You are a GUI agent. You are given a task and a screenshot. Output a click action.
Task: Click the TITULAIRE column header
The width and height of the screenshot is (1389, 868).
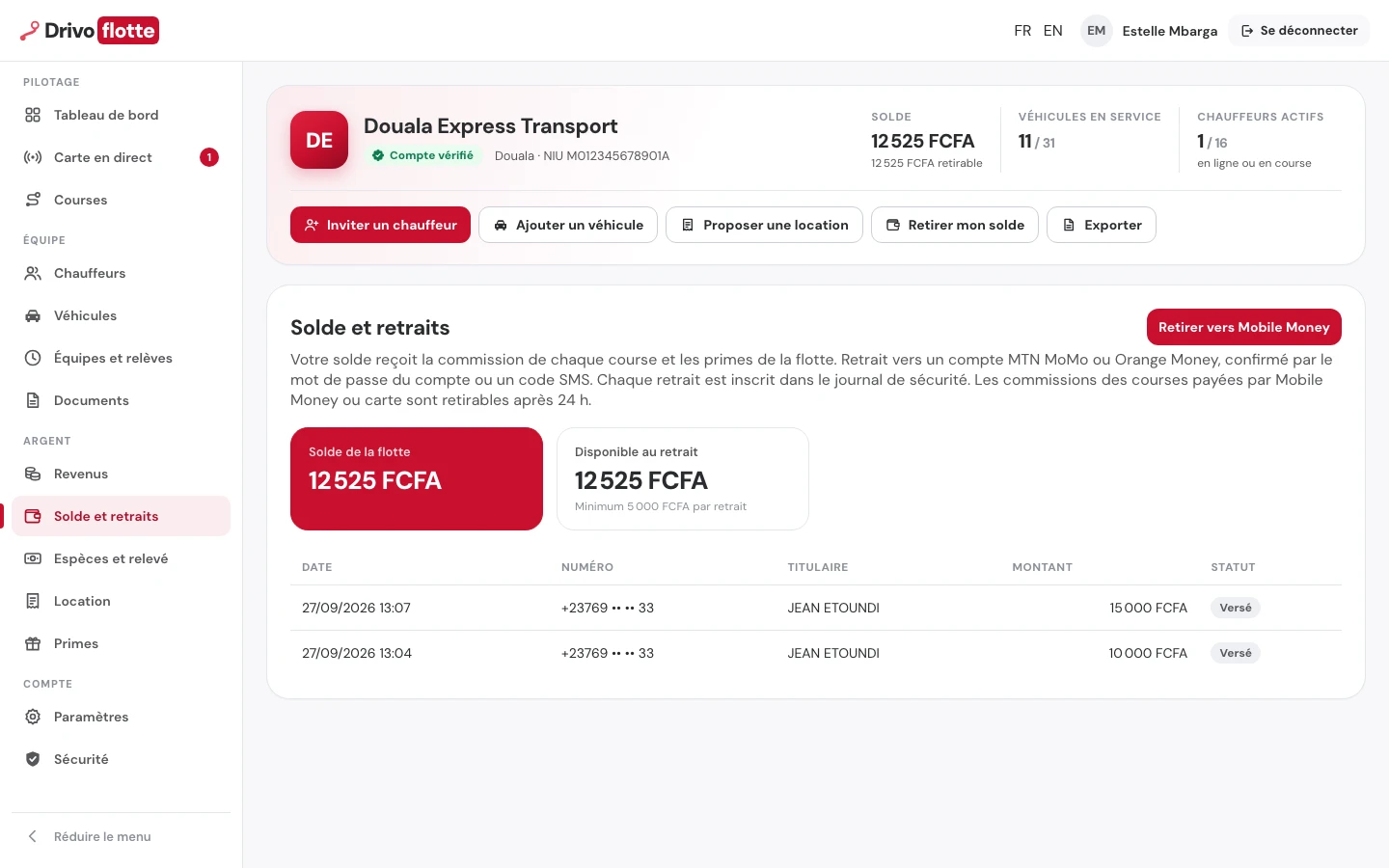tap(818, 567)
